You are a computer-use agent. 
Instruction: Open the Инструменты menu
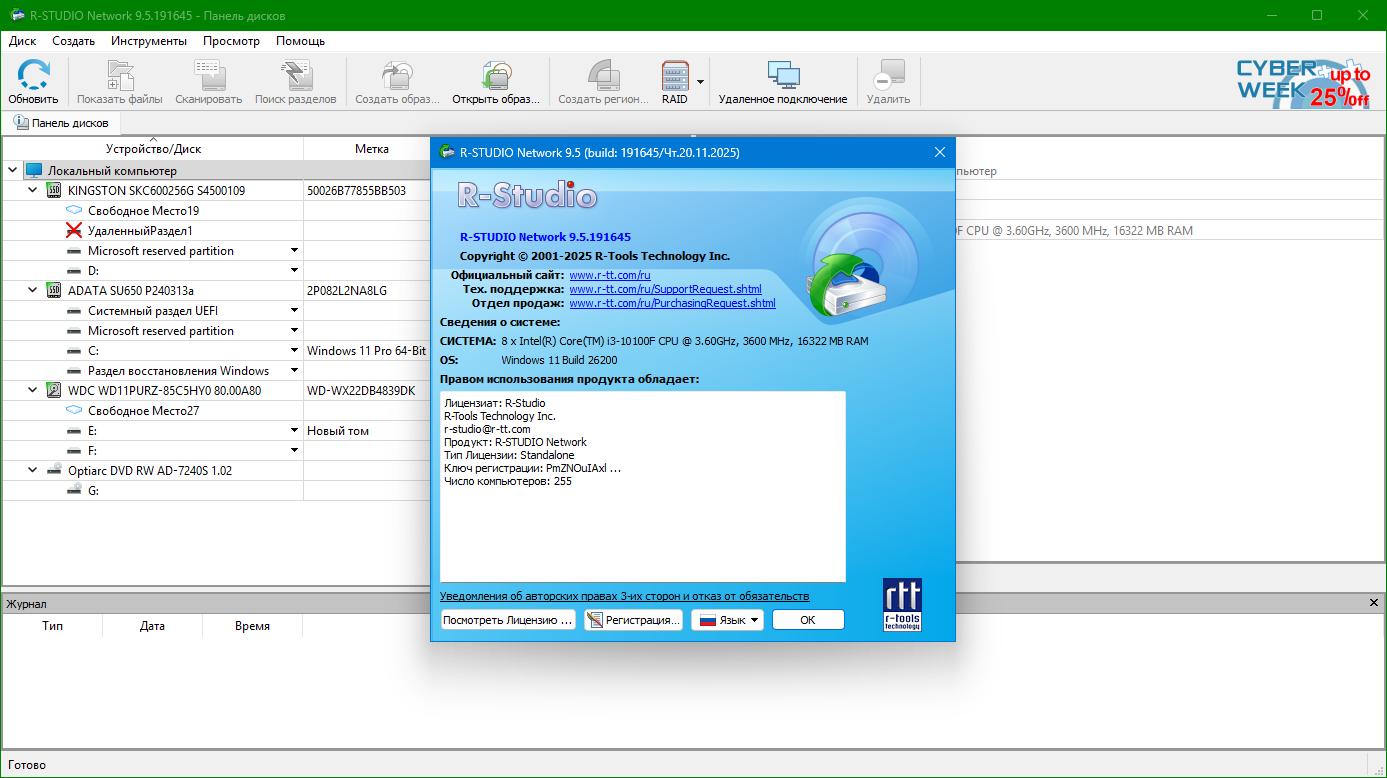(x=148, y=41)
